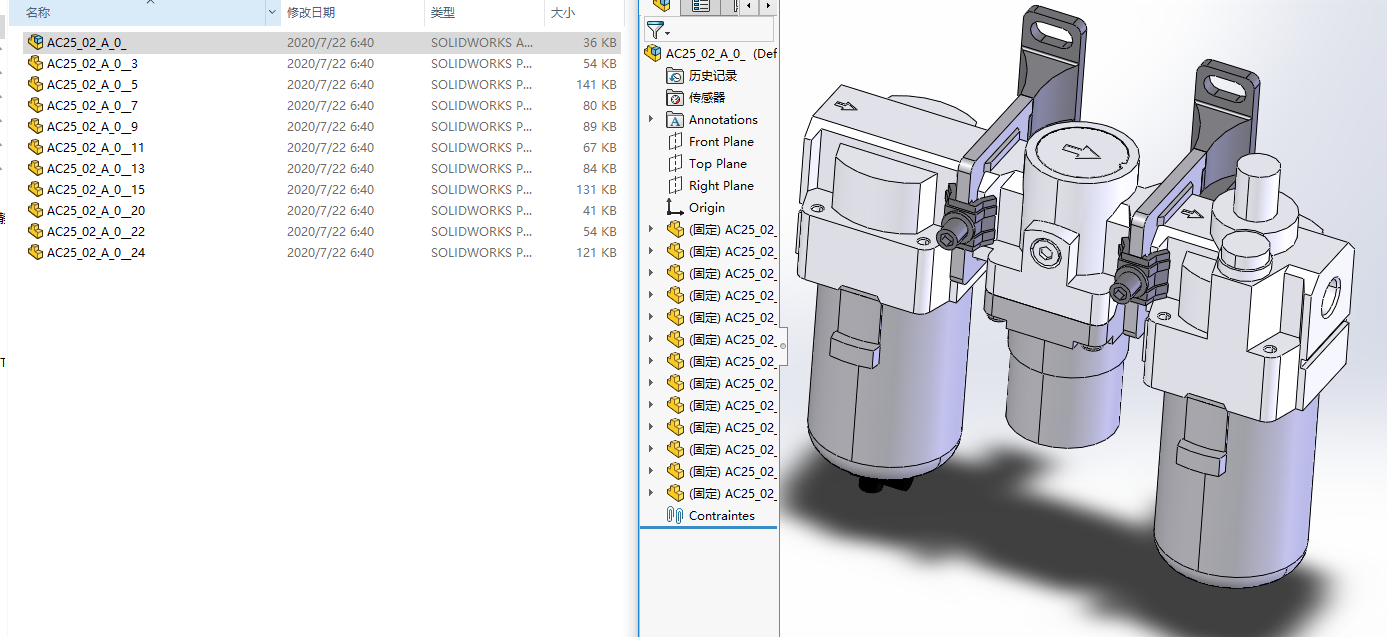Image resolution: width=1387 pixels, height=637 pixels.
Task: Expand the Annotations folder
Action: point(652,120)
